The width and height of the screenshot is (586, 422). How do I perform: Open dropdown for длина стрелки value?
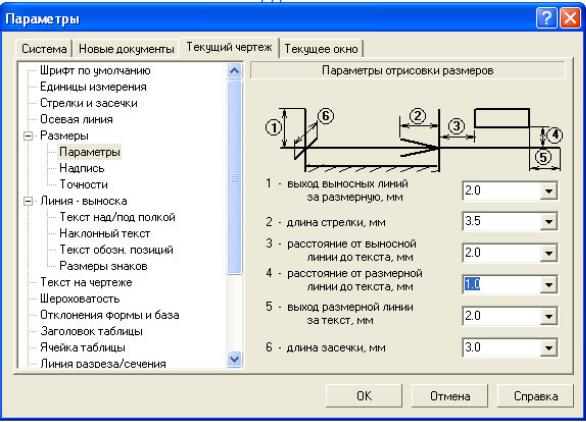click(x=548, y=222)
